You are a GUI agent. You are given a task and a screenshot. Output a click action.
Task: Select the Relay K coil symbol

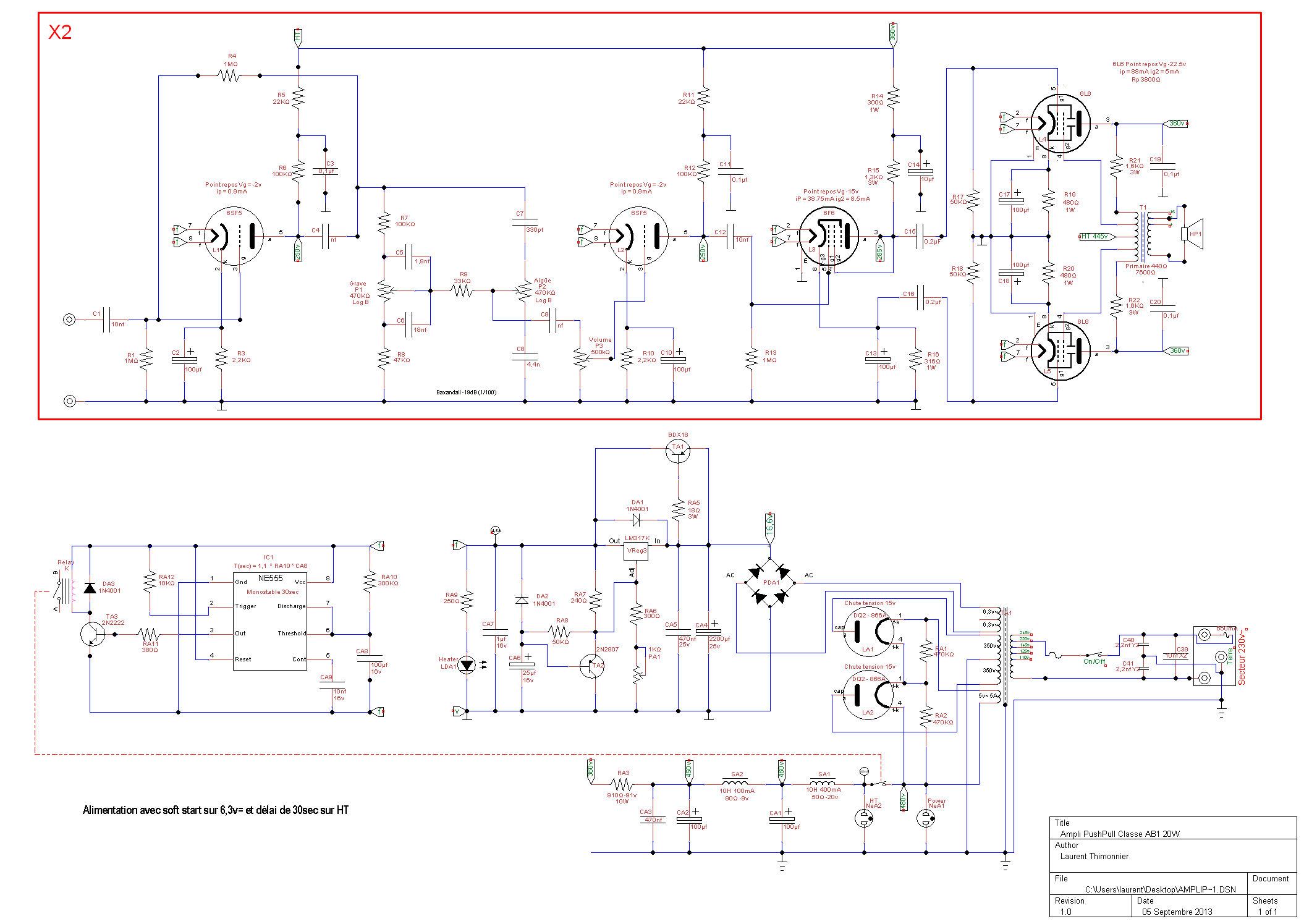74,591
